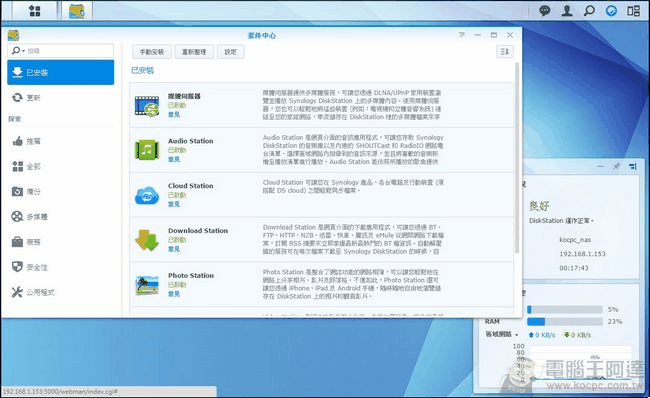The image size is (650, 398).
Task: Click IP address 192.168.1.153 in widget
Action: click(582, 254)
